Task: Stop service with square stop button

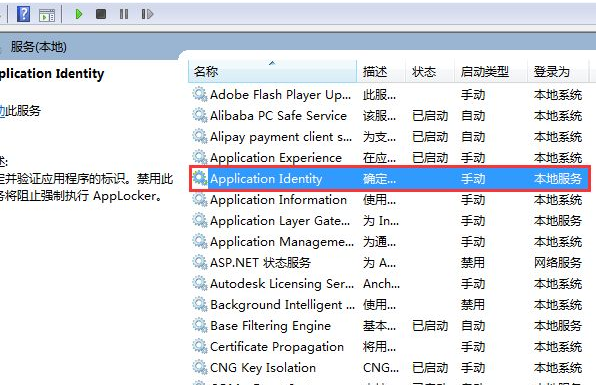Action: click(x=101, y=14)
